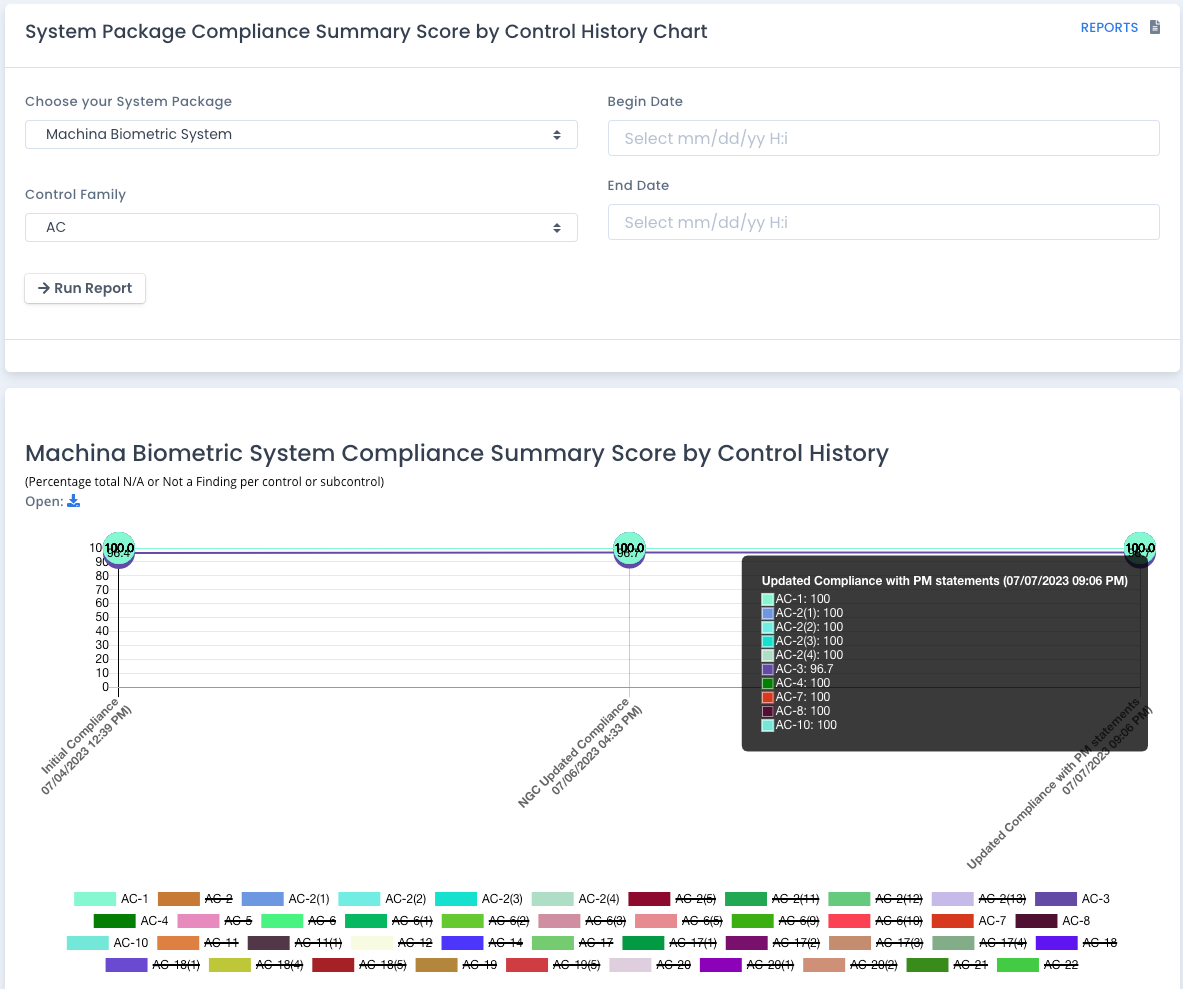
Task: Click AC-18(5) legend label
Action: pos(383,964)
